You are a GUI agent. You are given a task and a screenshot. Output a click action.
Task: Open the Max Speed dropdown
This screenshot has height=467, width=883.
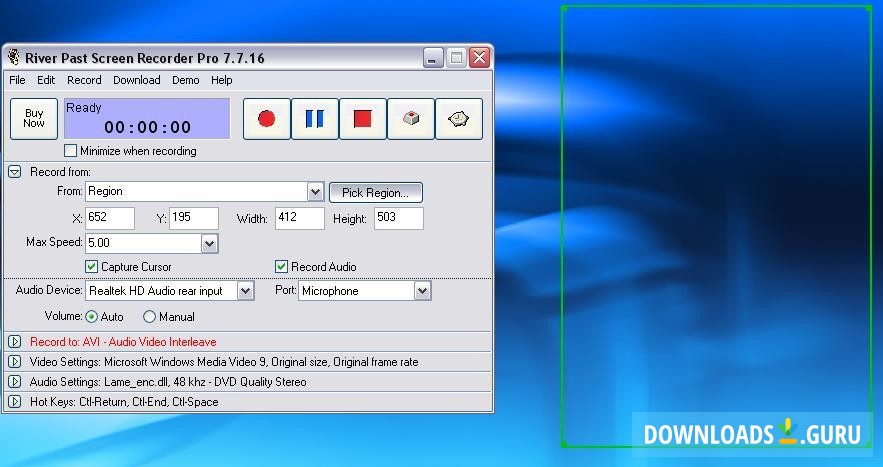point(209,243)
